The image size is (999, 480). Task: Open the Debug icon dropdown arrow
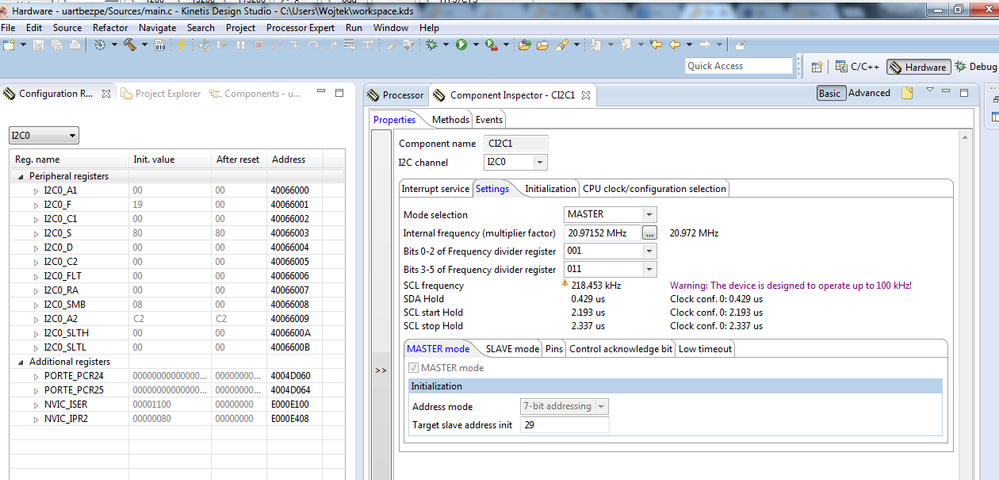pyautogui.click(x=446, y=45)
